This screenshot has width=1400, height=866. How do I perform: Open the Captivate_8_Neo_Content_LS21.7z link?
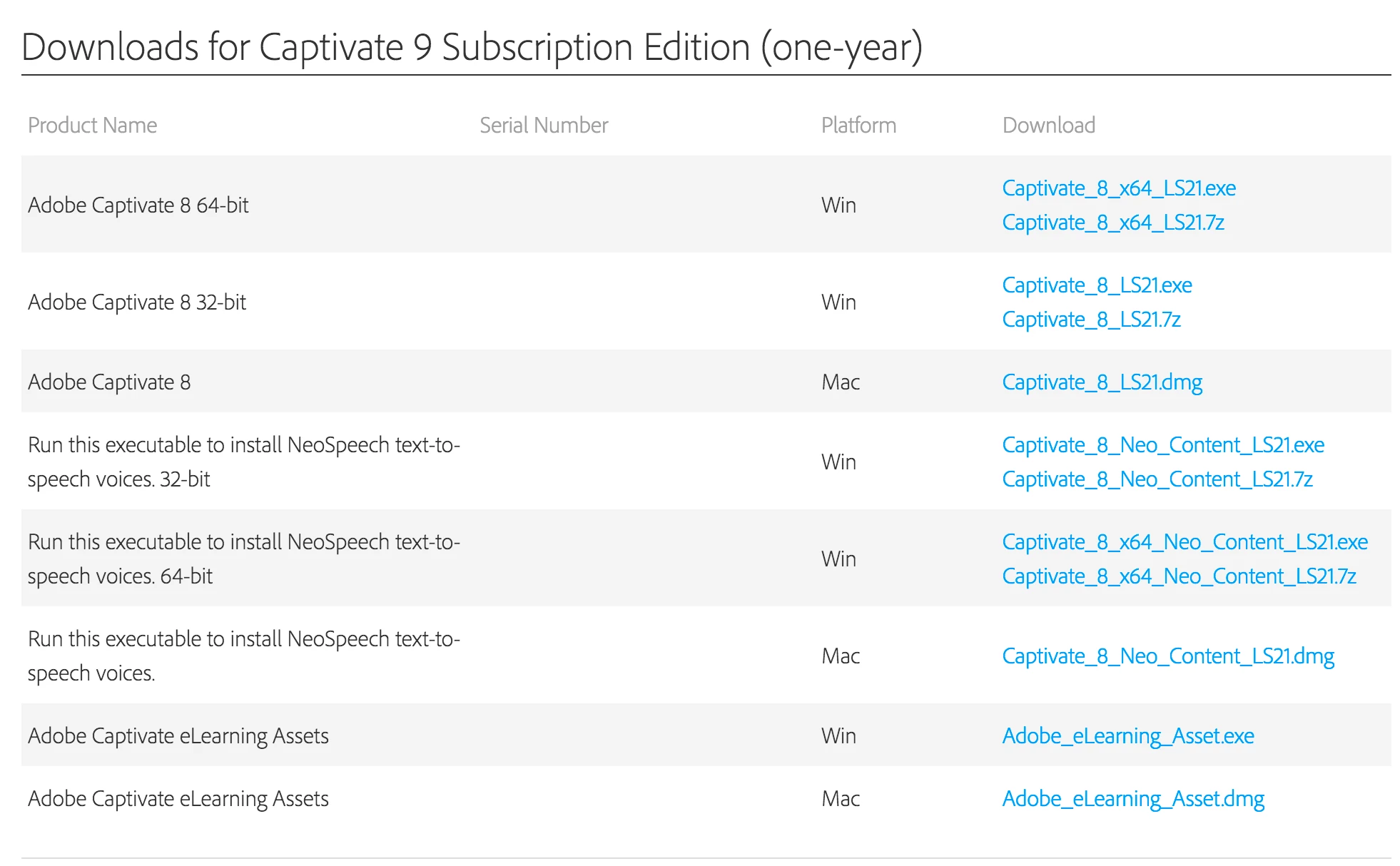tap(1157, 479)
